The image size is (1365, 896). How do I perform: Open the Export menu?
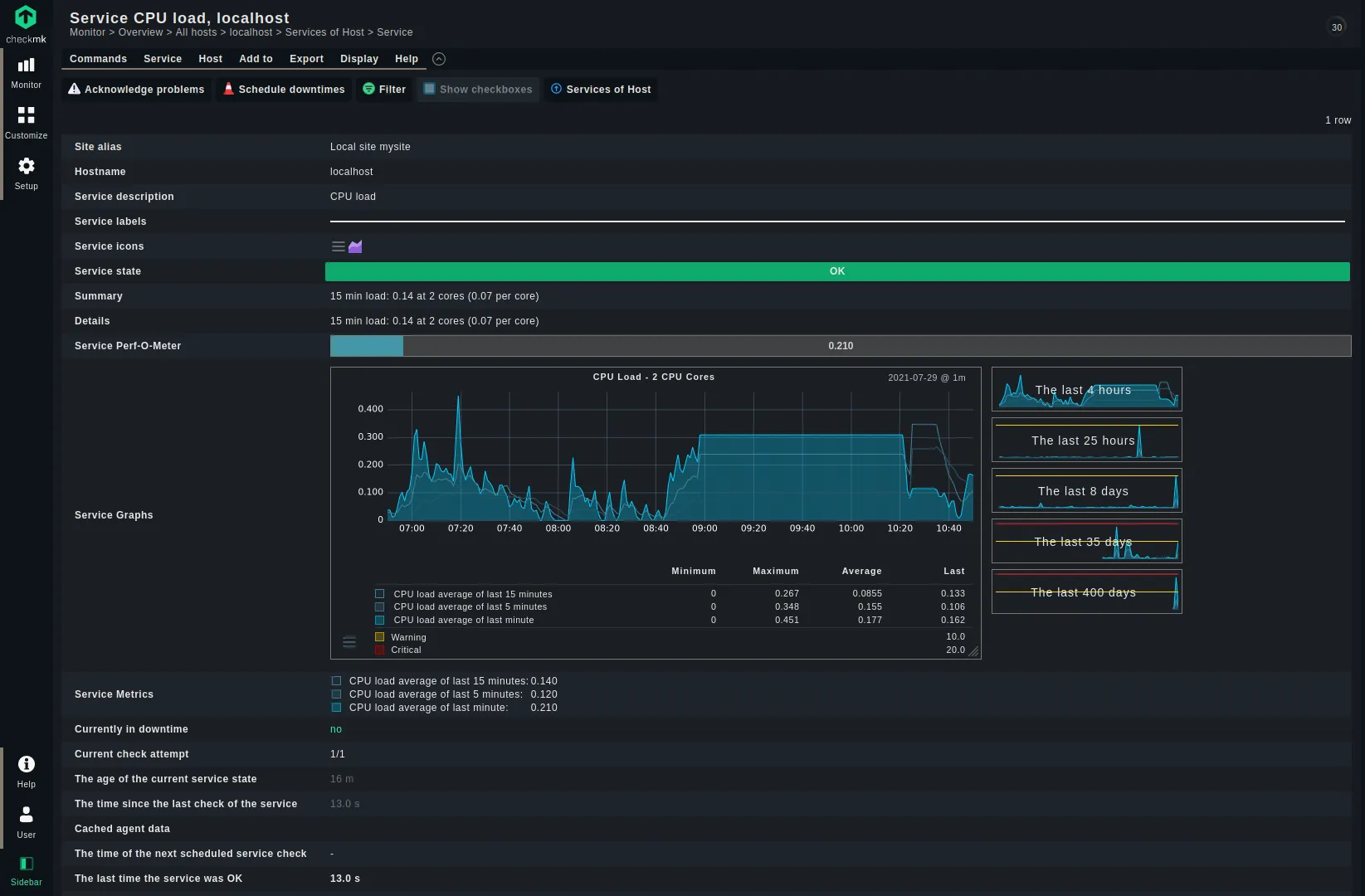point(306,59)
